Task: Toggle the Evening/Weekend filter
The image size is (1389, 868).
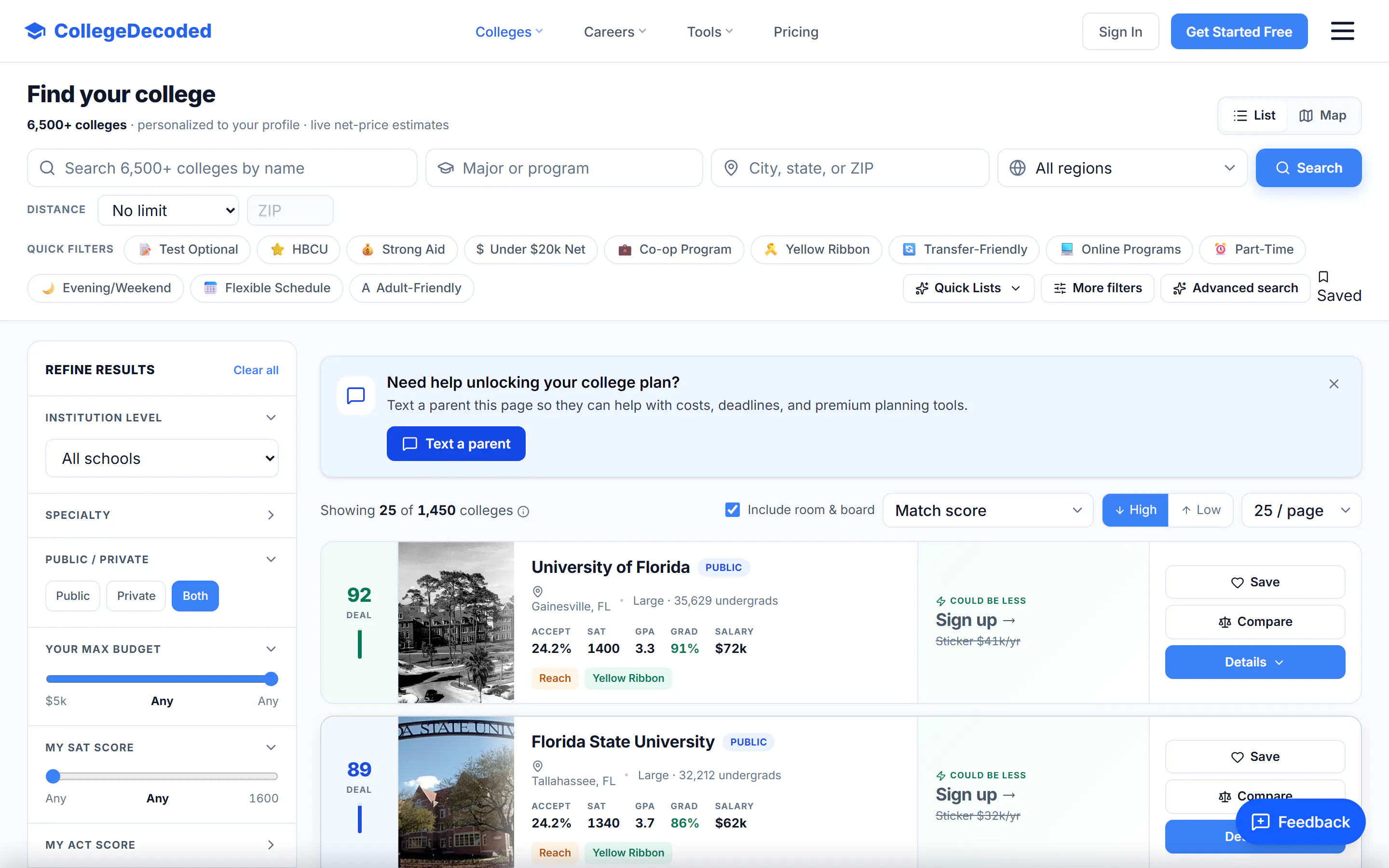Action: point(106,288)
